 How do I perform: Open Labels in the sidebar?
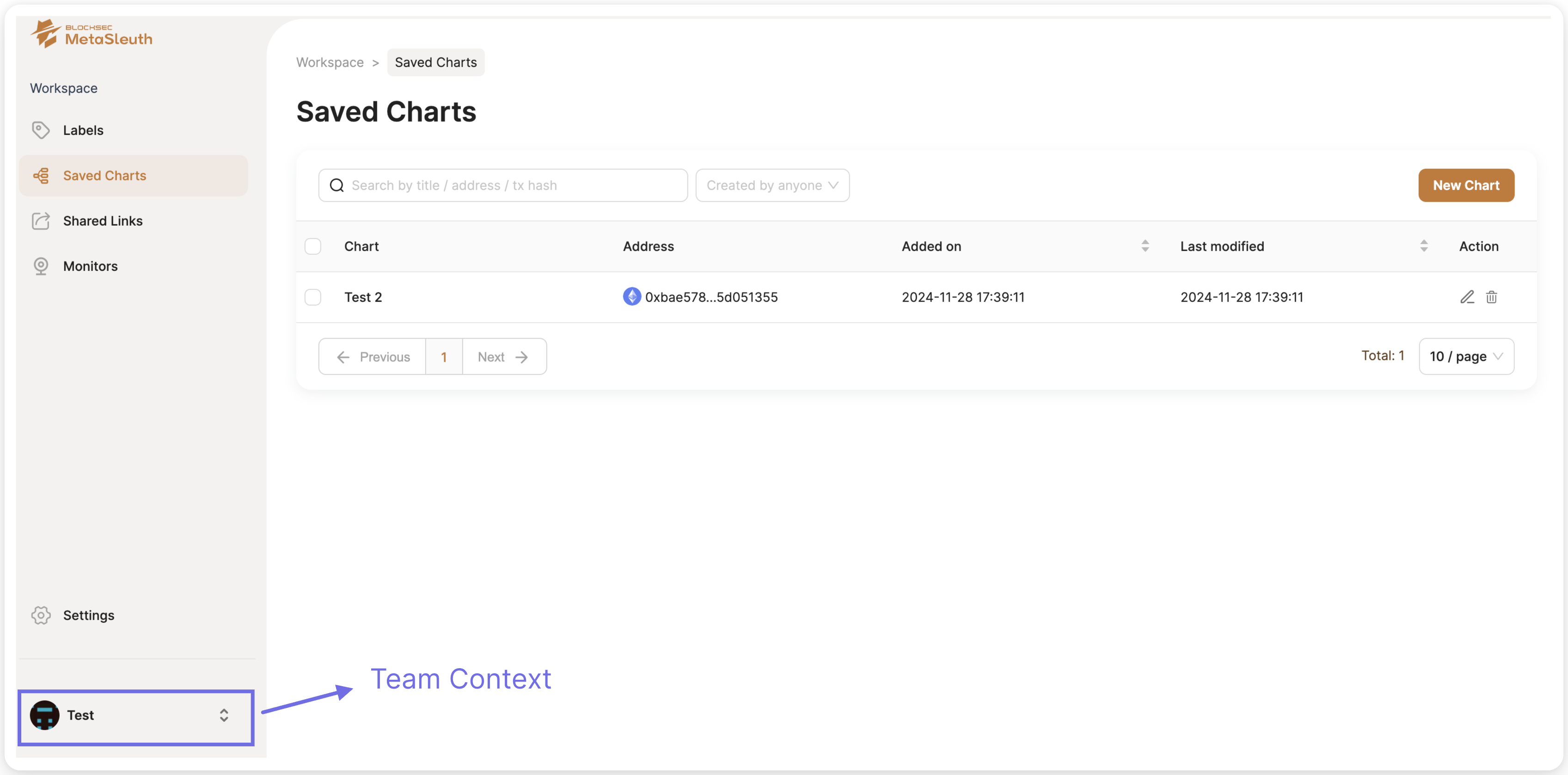[83, 130]
